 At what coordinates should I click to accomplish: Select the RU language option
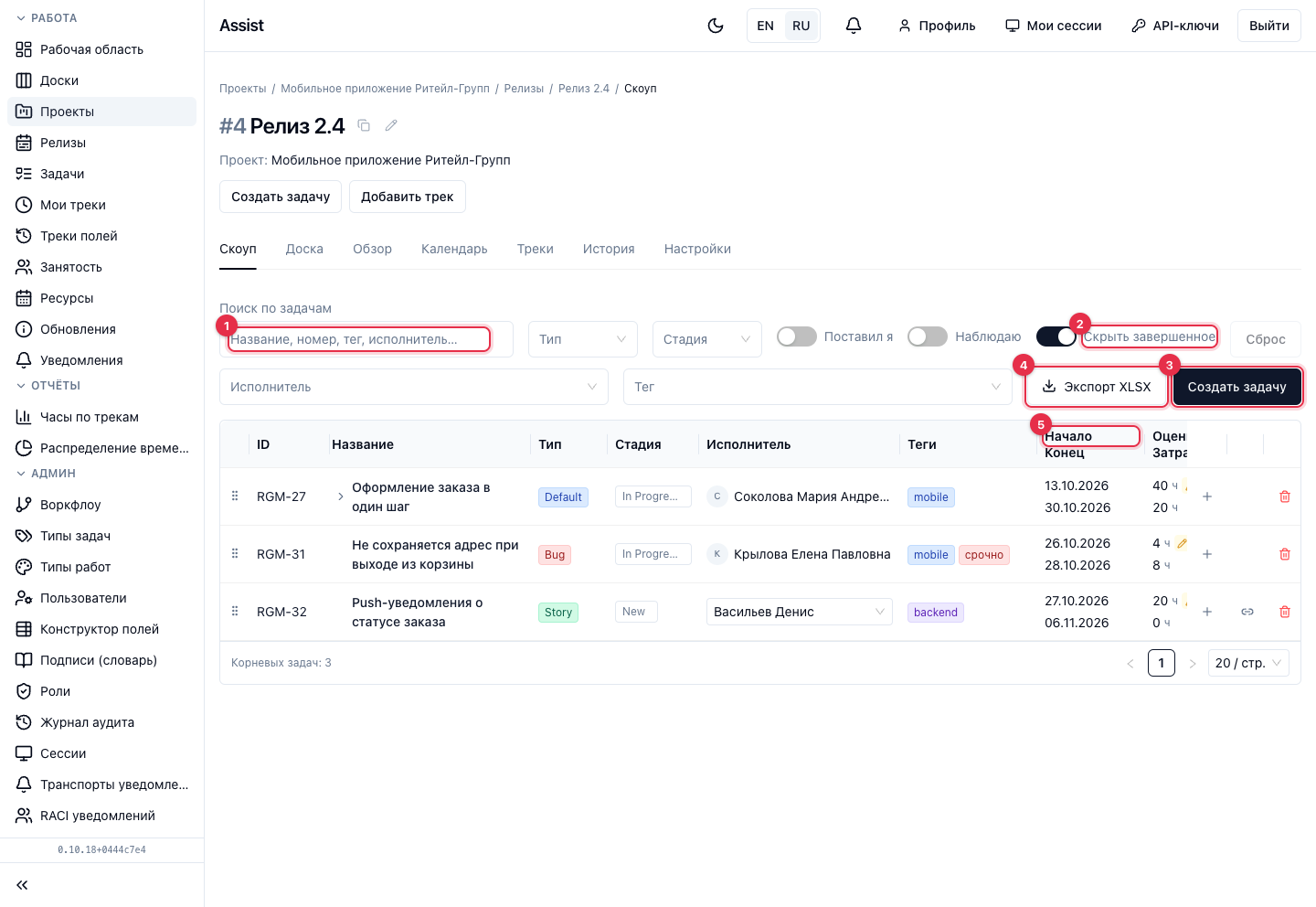click(x=801, y=26)
